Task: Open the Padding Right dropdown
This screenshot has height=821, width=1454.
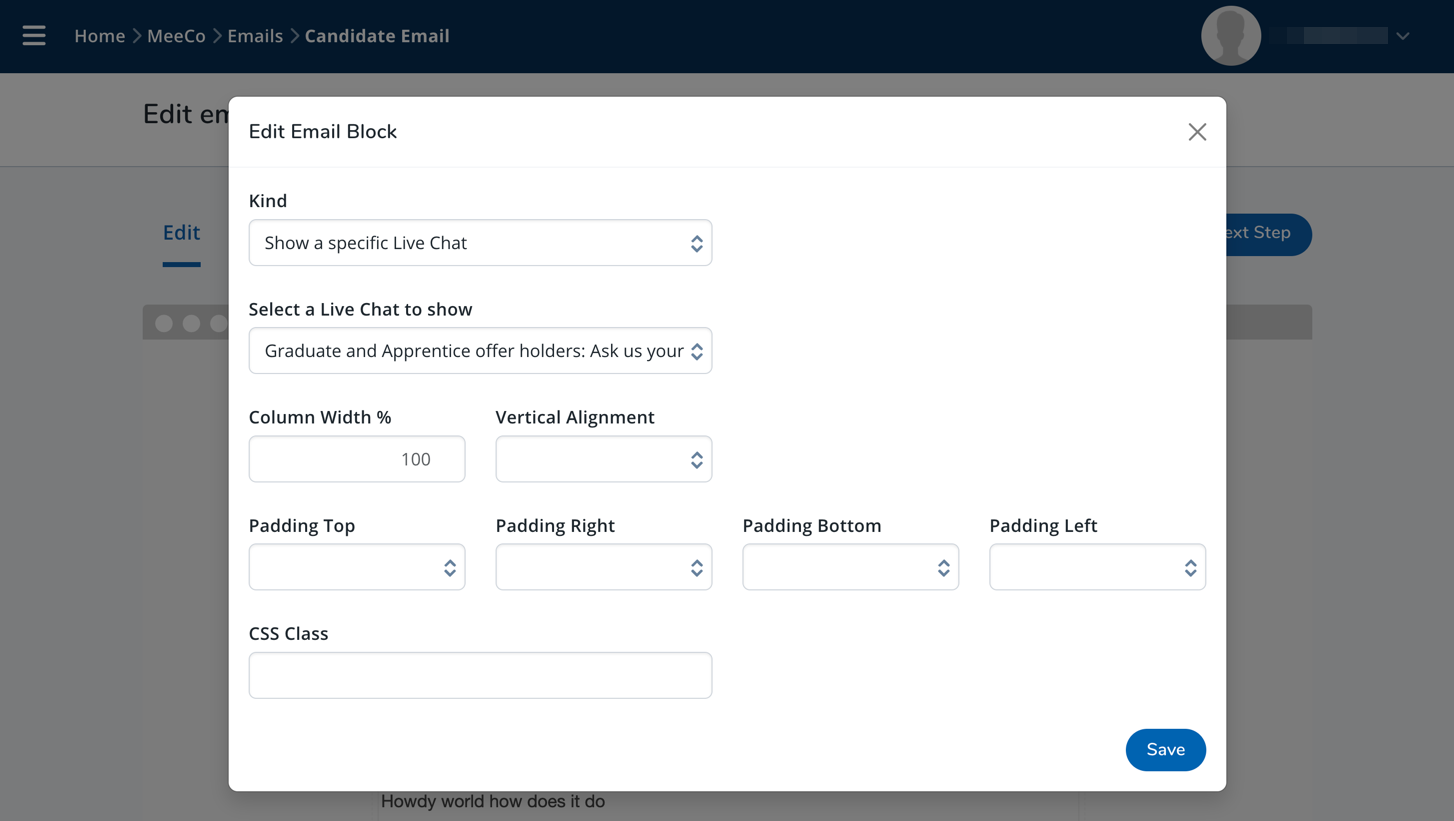Action: (603, 567)
